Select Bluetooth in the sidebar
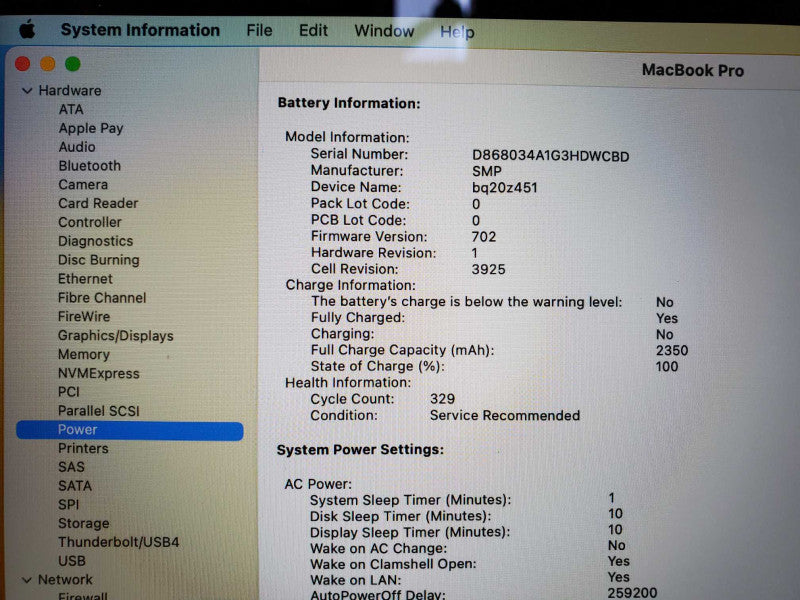The height and width of the screenshot is (600, 800). [x=90, y=166]
